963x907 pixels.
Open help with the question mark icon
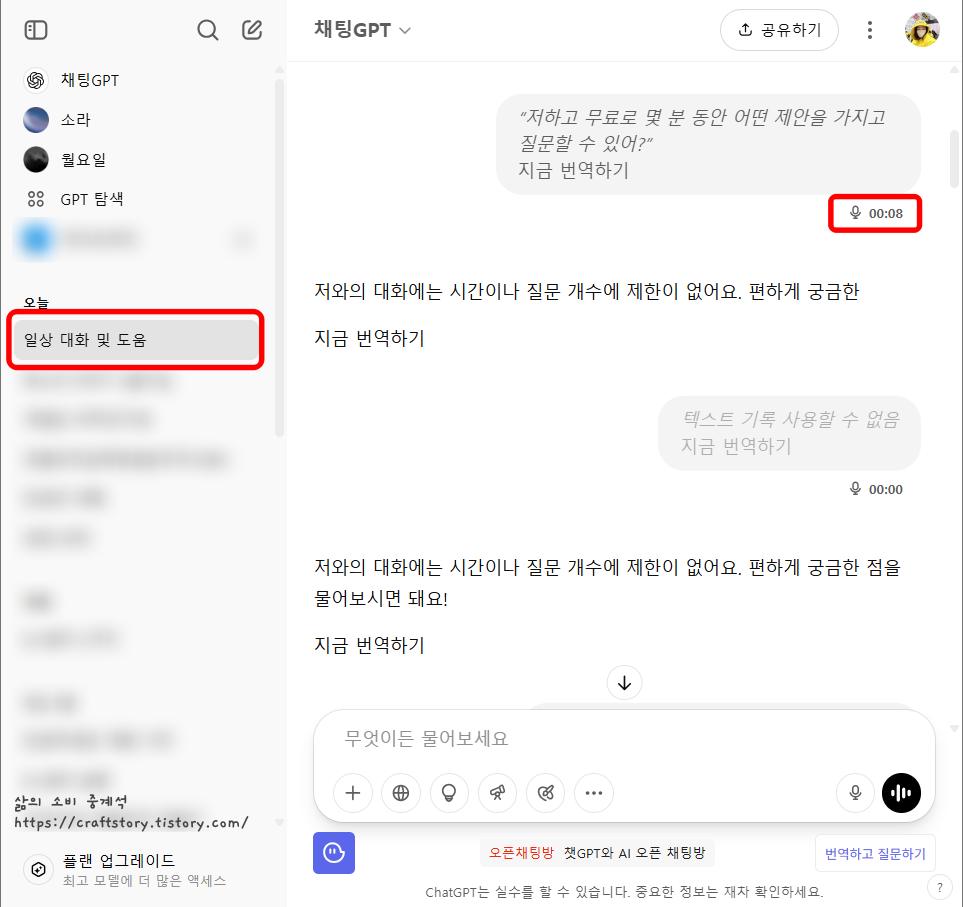coord(939,887)
